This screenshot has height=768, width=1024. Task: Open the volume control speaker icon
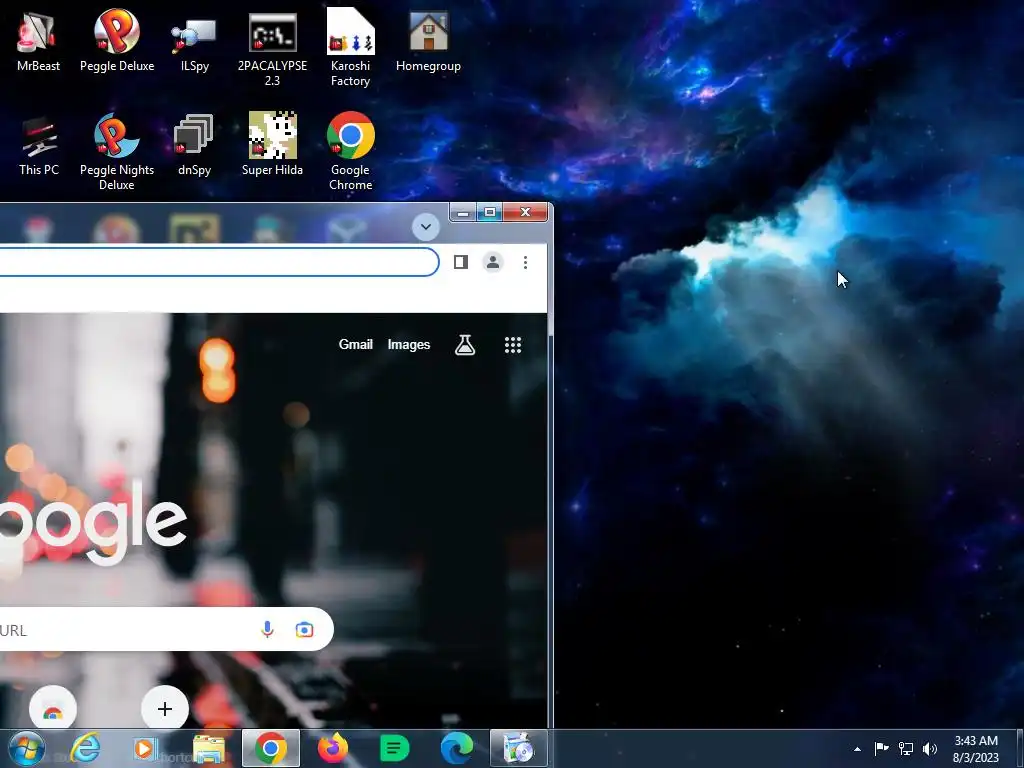click(930, 749)
